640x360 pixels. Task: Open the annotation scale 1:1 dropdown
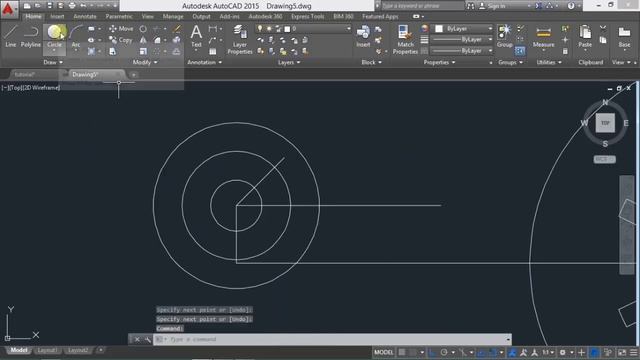coord(548,352)
